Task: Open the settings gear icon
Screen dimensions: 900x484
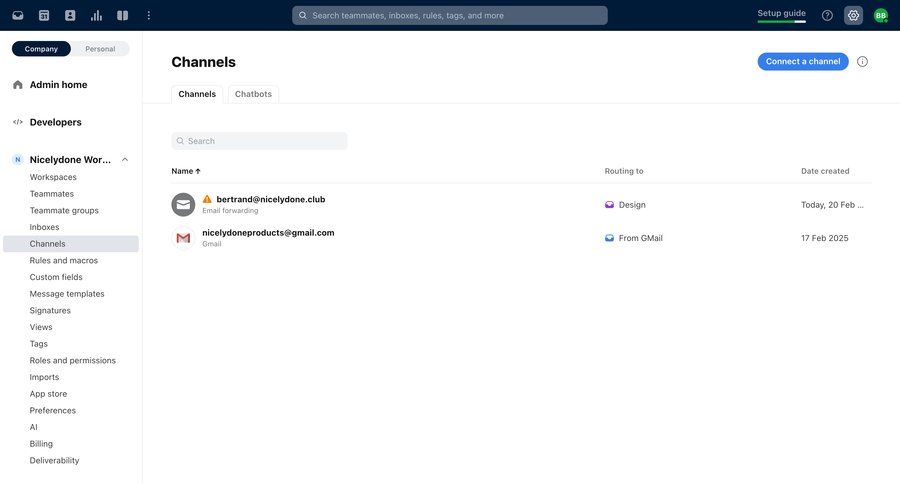Action: click(x=854, y=16)
